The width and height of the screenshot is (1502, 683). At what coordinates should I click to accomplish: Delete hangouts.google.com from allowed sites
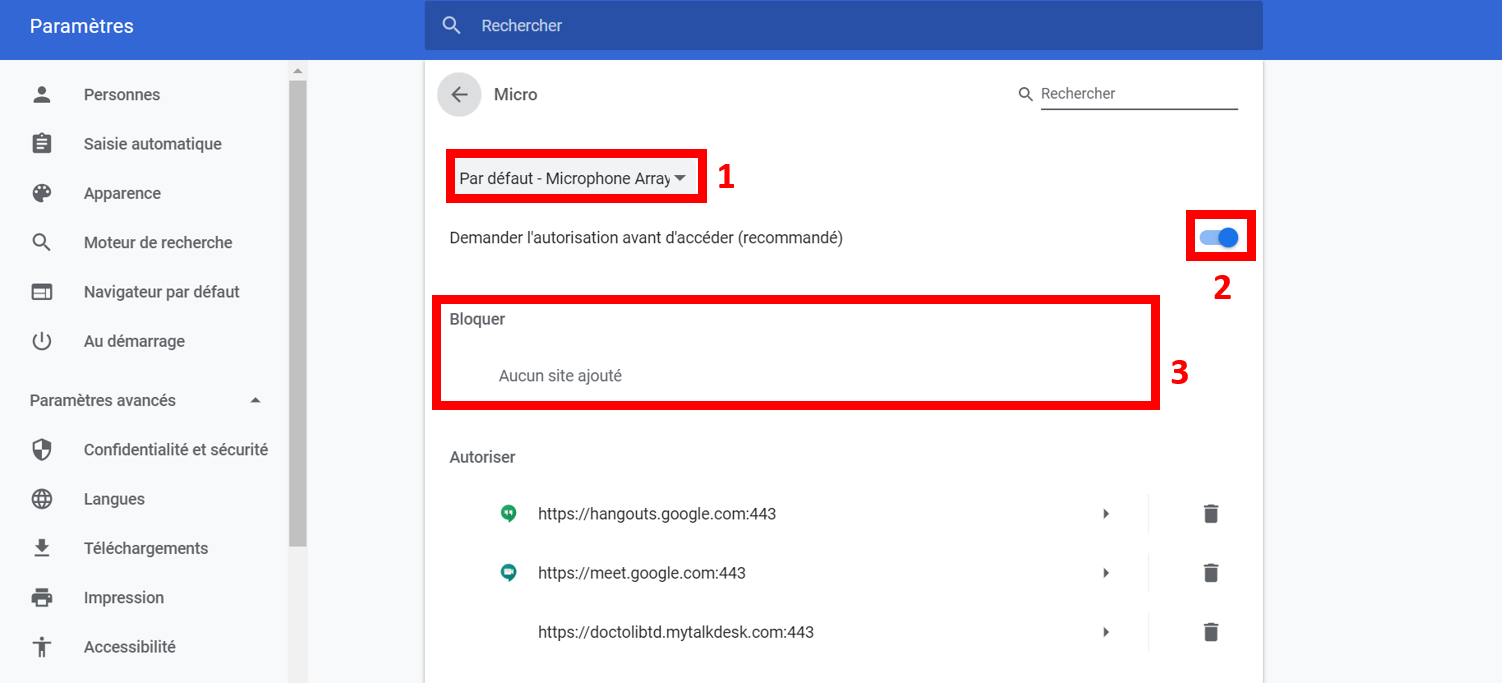1210,514
